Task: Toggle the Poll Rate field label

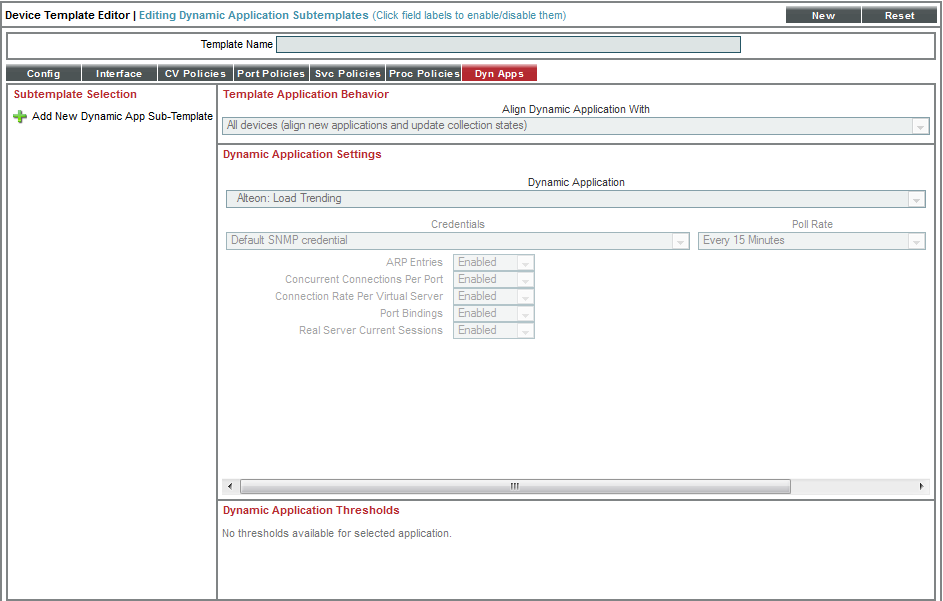Action: pos(812,225)
